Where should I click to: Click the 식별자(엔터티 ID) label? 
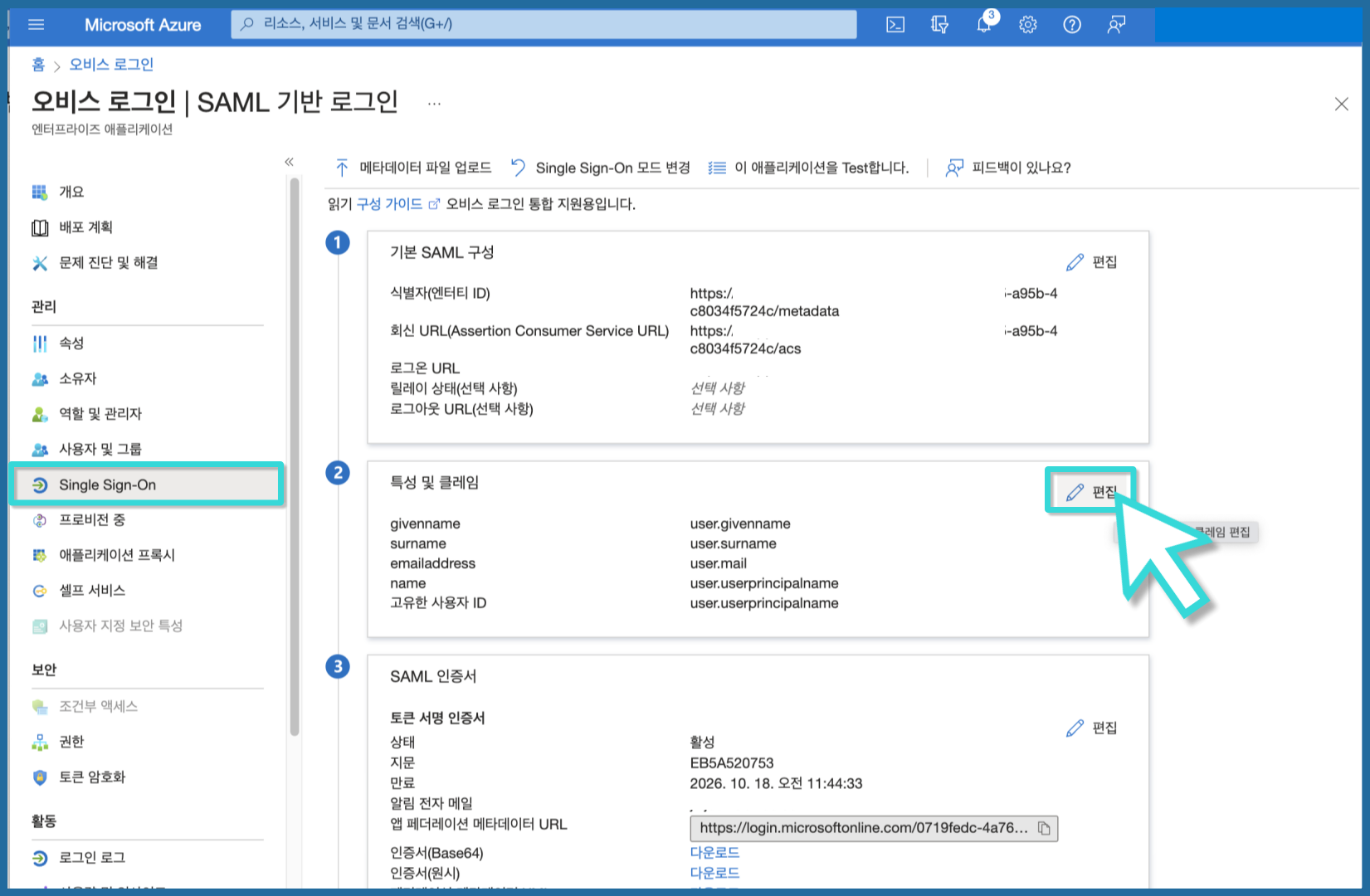pos(440,293)
